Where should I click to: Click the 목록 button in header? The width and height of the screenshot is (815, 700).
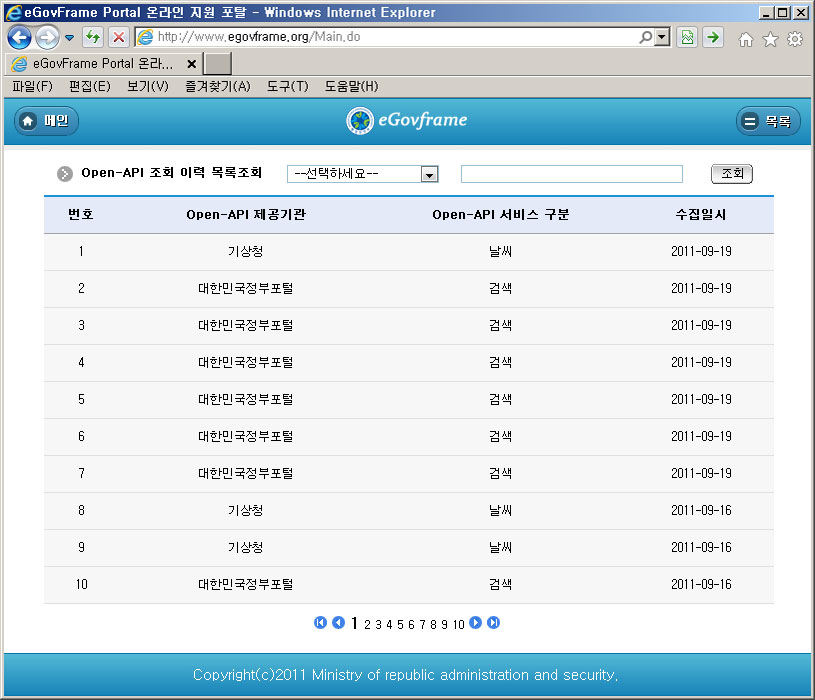click(x=769, y=121)
